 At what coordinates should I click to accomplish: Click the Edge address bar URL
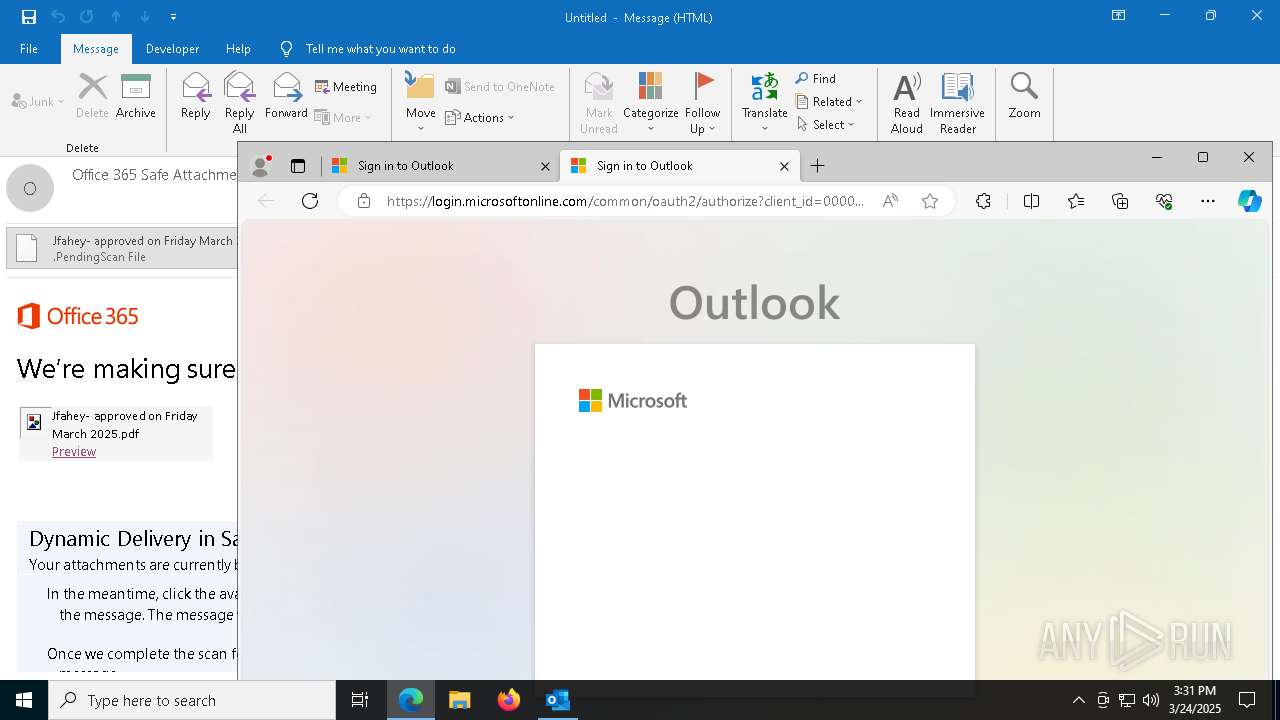pos(625,201)
